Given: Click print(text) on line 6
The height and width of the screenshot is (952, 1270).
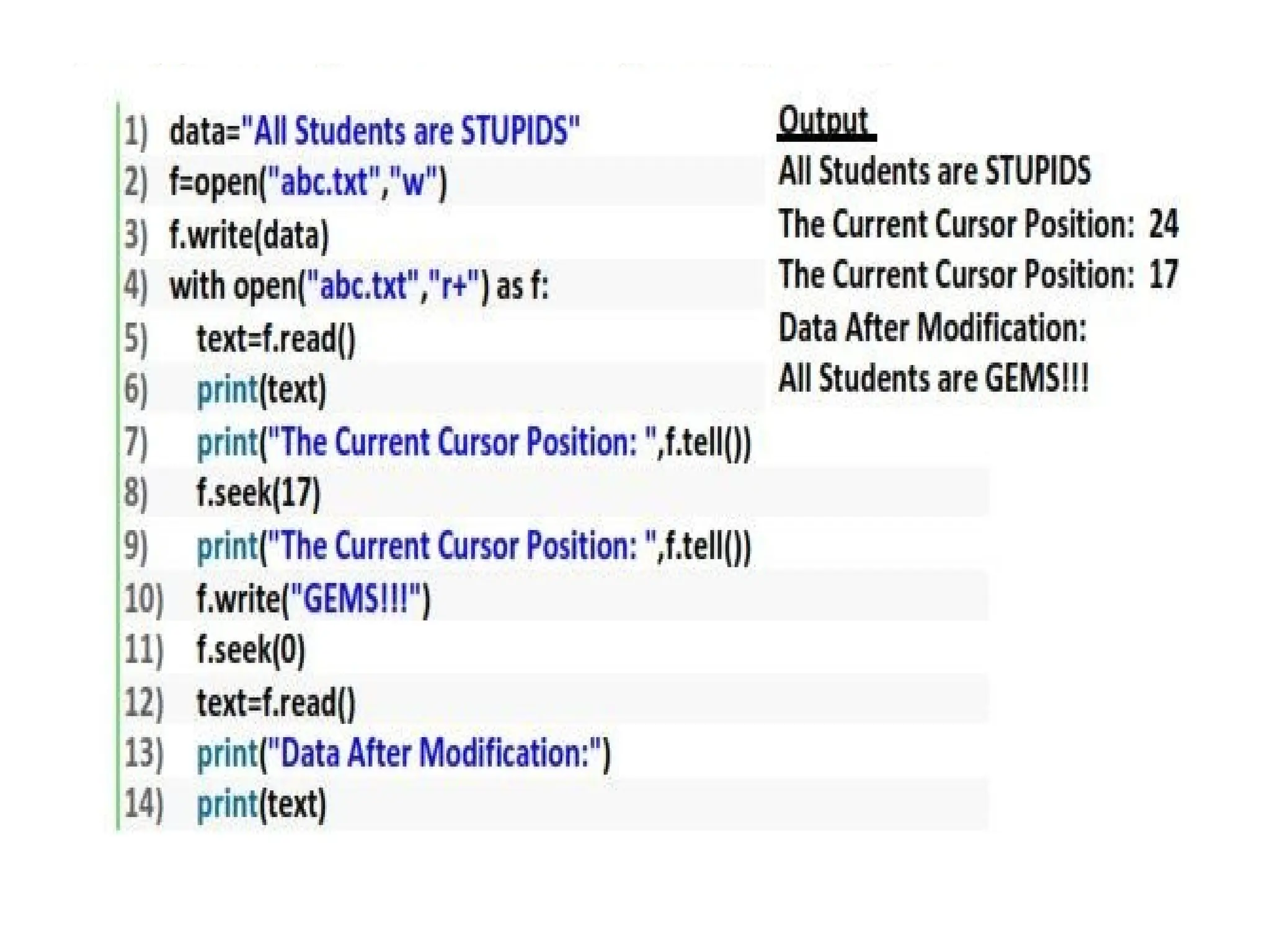Looking at the screenshot, I should click(261, 390).
